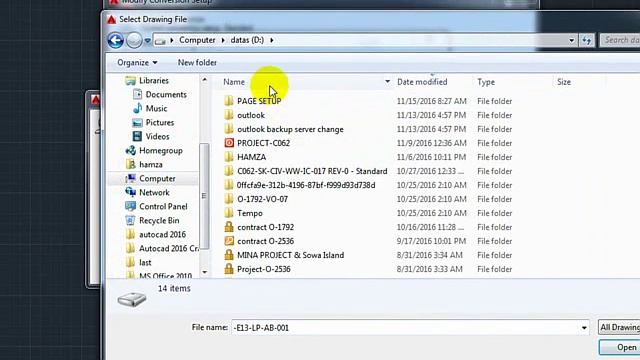Select the outlook backup server change folder icon
Viewport: 640px width, 360px height.
pyautogui.click(x=229, y=129)
